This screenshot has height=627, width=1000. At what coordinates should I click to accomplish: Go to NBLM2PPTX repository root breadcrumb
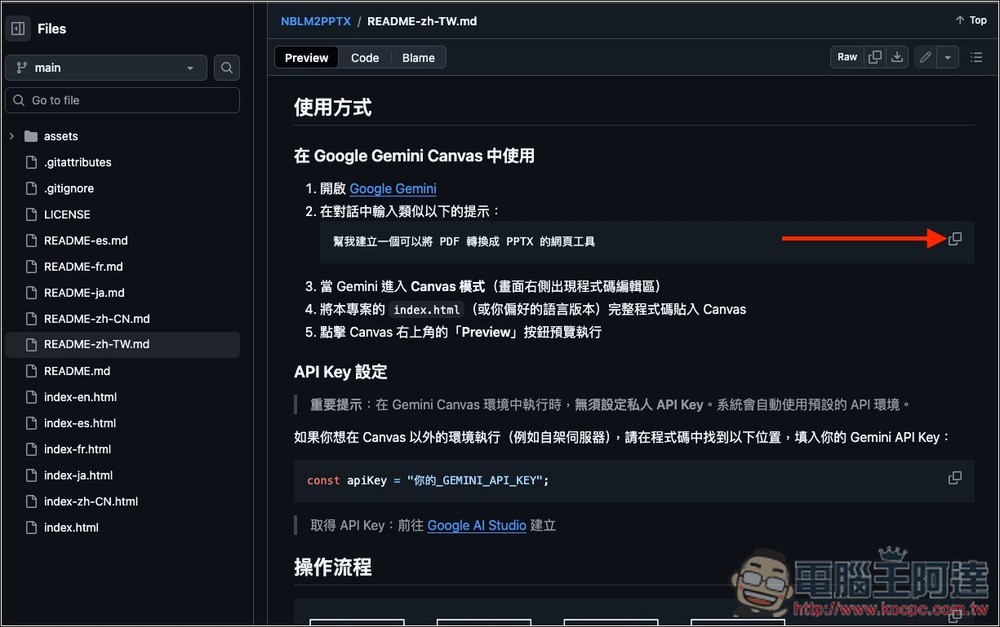click(x=316, y=21)
